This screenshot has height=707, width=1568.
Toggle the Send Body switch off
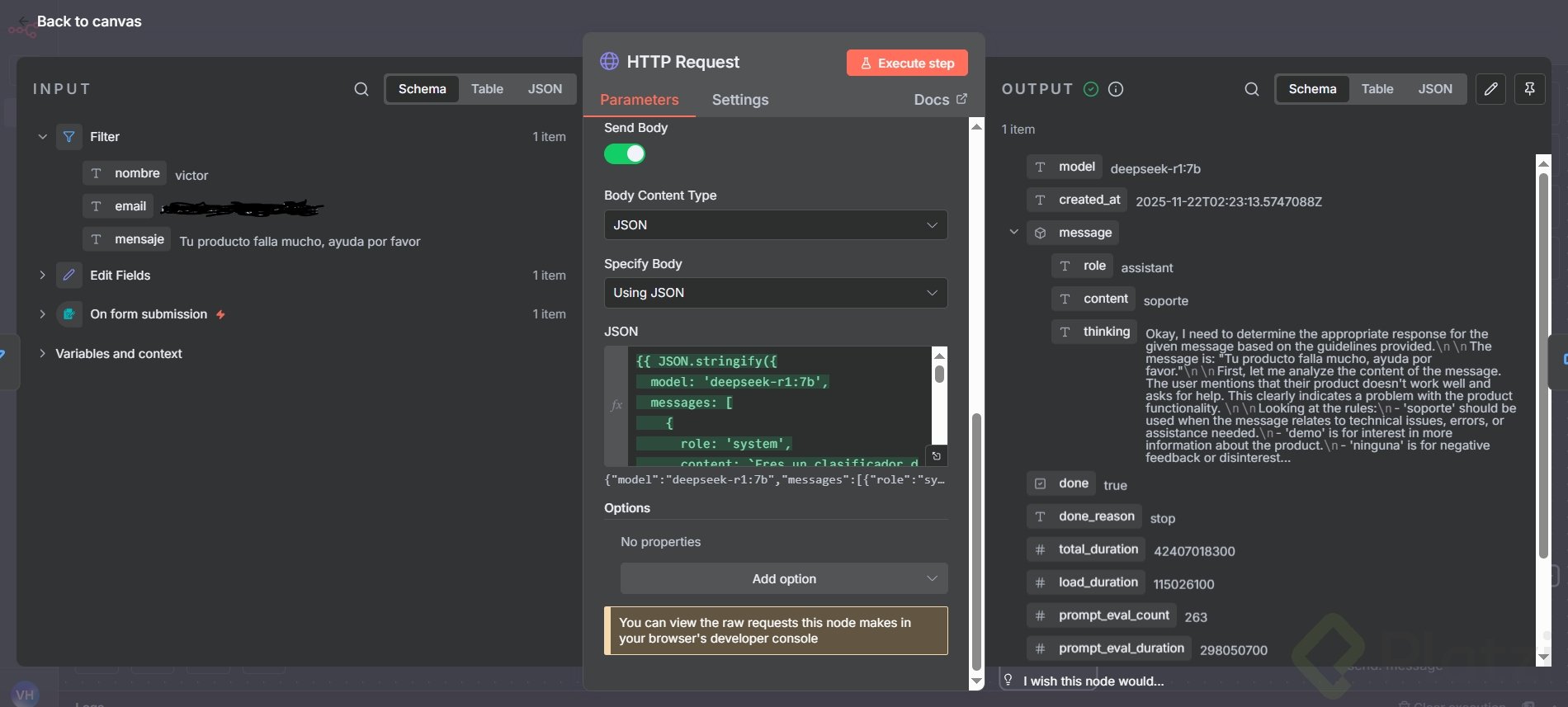[x=625, y=154]
